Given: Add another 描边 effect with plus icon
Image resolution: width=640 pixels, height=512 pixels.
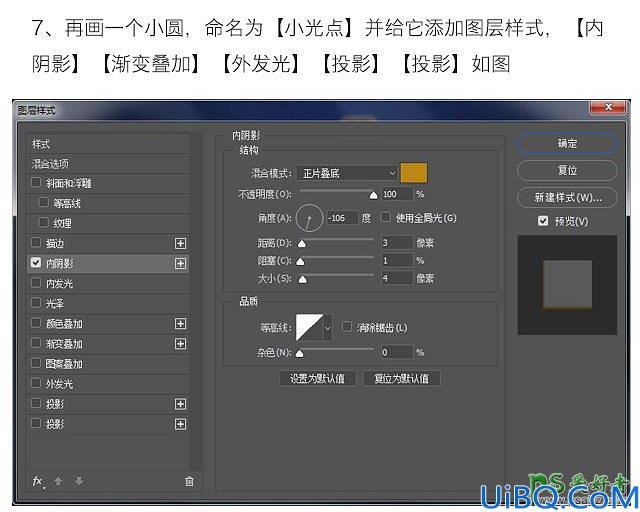Looking at the screenshot, I should click(180, 244).
